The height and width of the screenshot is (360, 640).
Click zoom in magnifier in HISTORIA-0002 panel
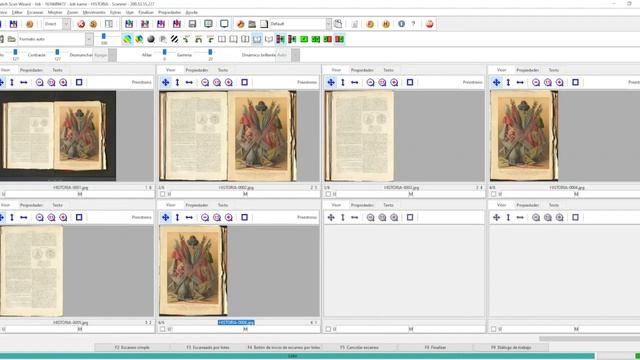tap(229, 82)
